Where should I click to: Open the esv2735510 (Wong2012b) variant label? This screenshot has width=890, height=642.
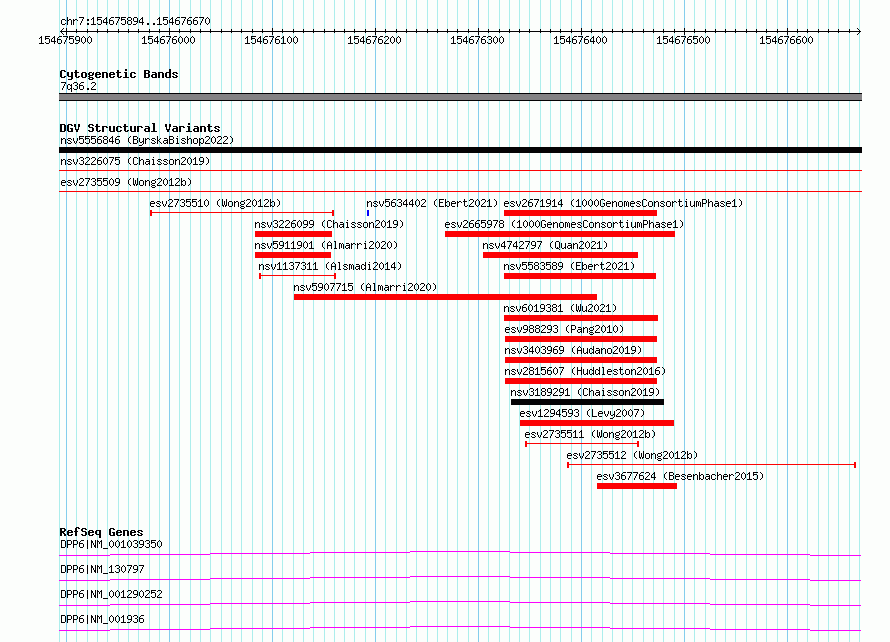215,203
